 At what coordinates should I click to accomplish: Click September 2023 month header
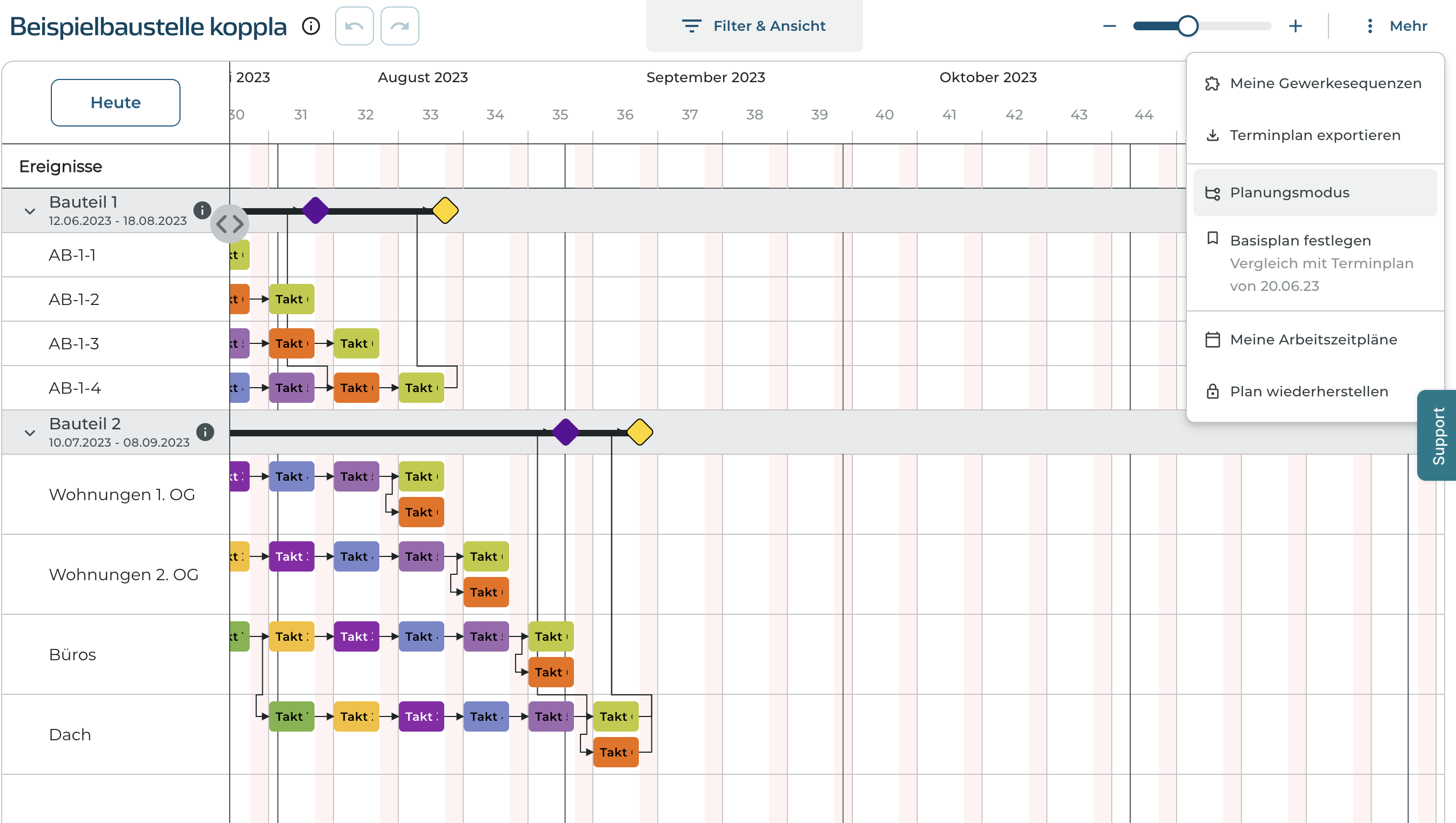705,77
